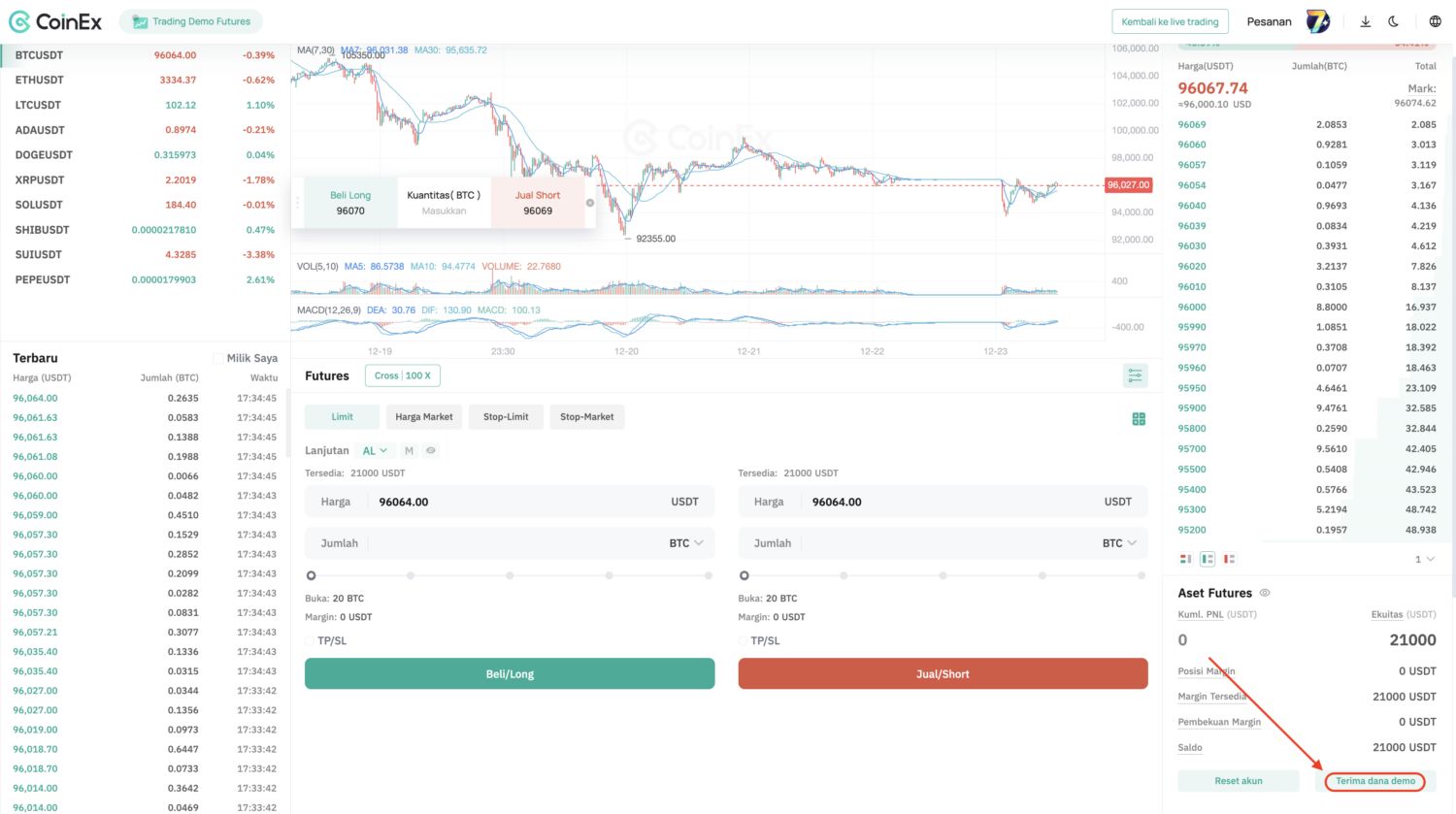Select the Limit order tab
This screenshot has width=1456, height=814.
pos(343,417)
